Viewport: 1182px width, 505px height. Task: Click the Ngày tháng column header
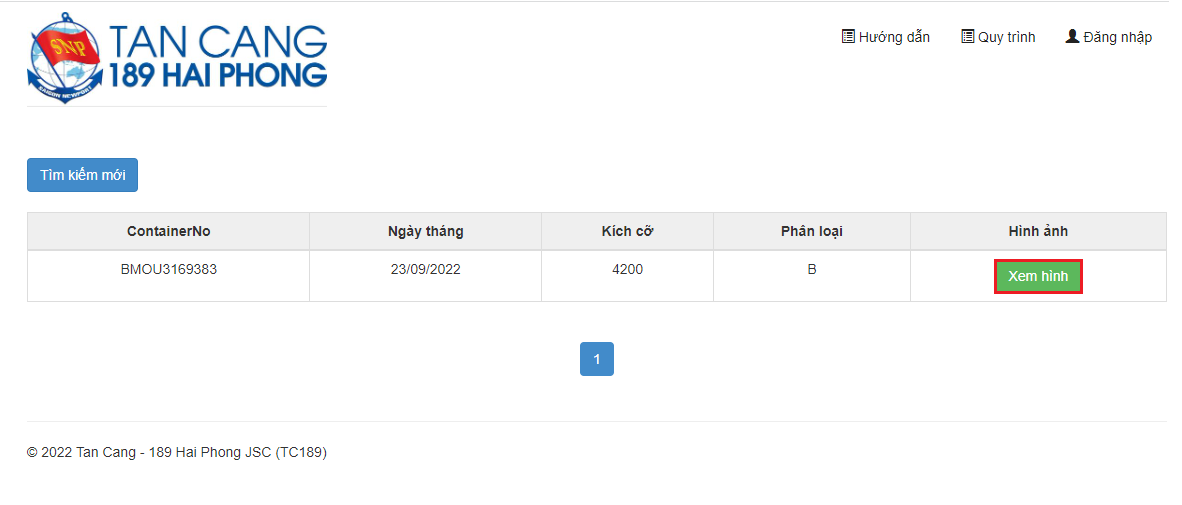click(425, 231)
